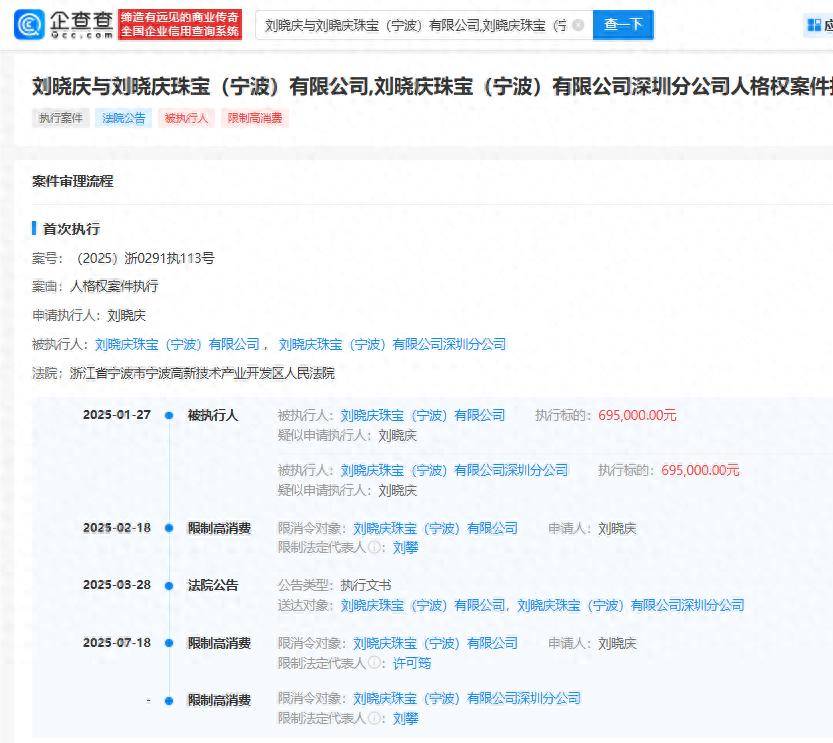Clear the search box with the X icon

[x=579, y=25]
